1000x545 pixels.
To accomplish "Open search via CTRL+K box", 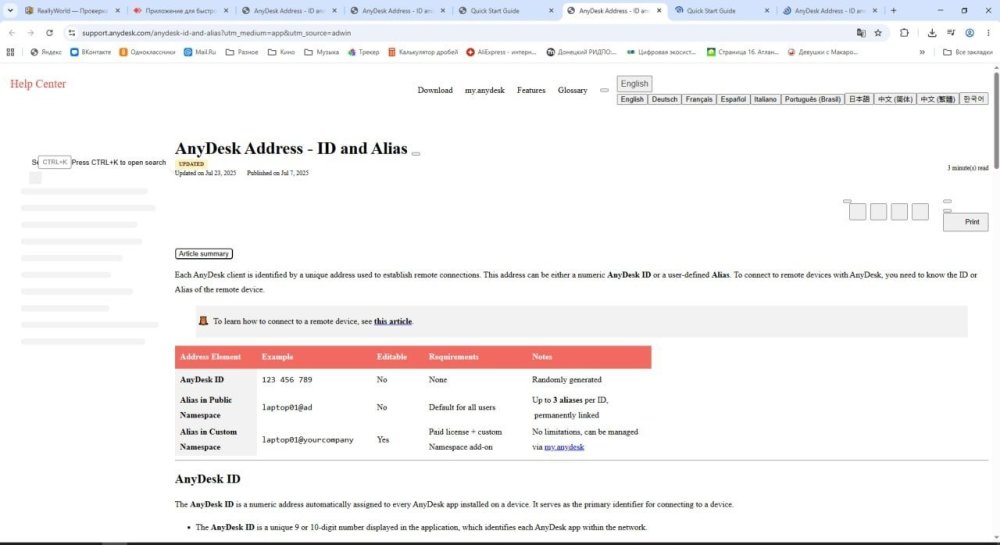I will 54,162.
